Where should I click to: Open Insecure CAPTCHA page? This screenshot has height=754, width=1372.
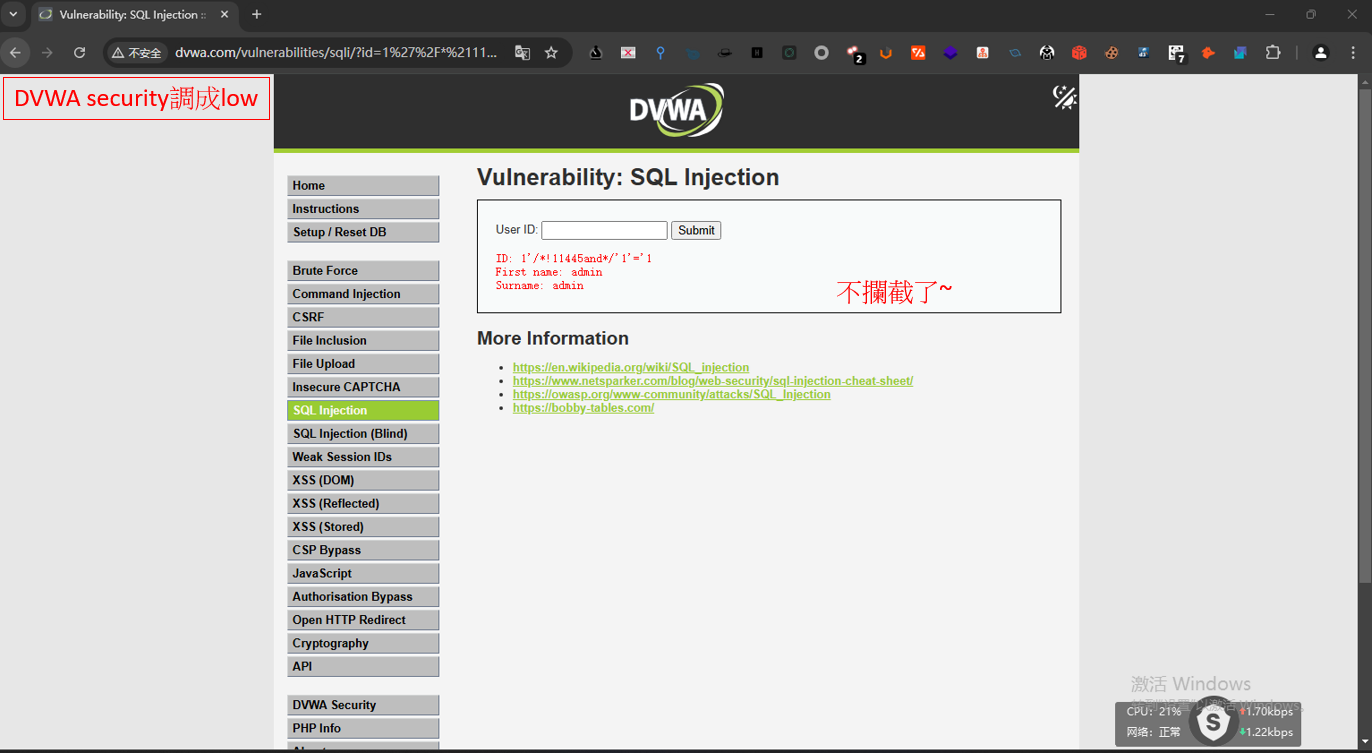pyautogui.click(x=363, y=387)
